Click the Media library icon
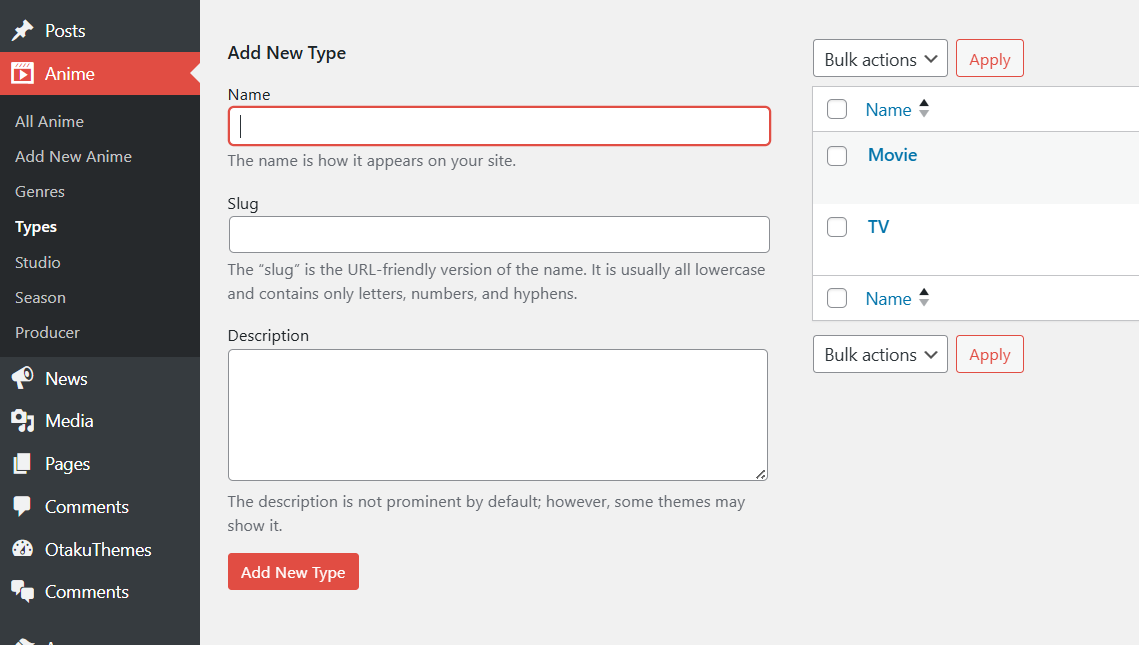The height and width of the screenshot is (645, 1139). [22, 421]
